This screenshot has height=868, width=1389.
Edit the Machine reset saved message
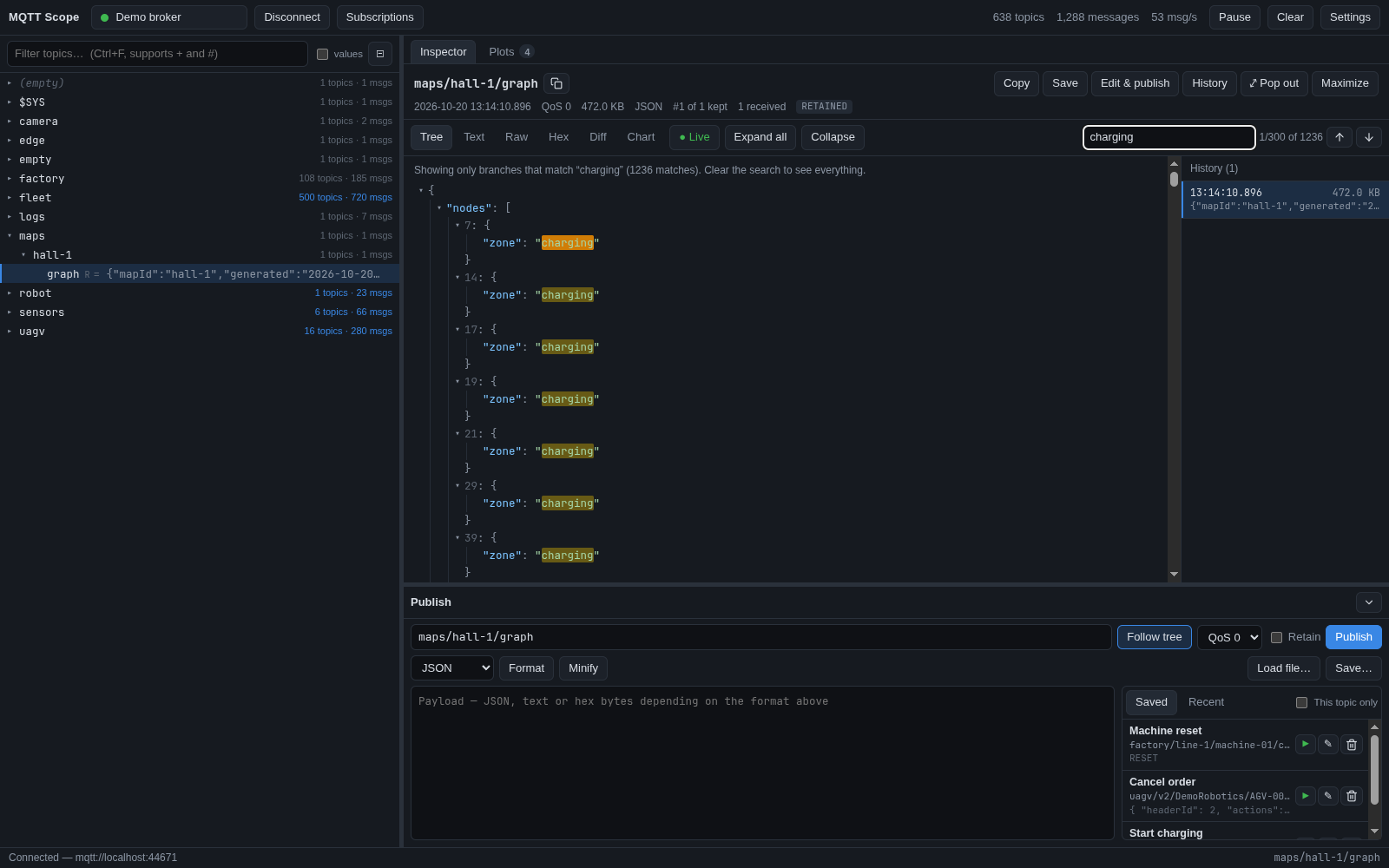[1328, 744]
